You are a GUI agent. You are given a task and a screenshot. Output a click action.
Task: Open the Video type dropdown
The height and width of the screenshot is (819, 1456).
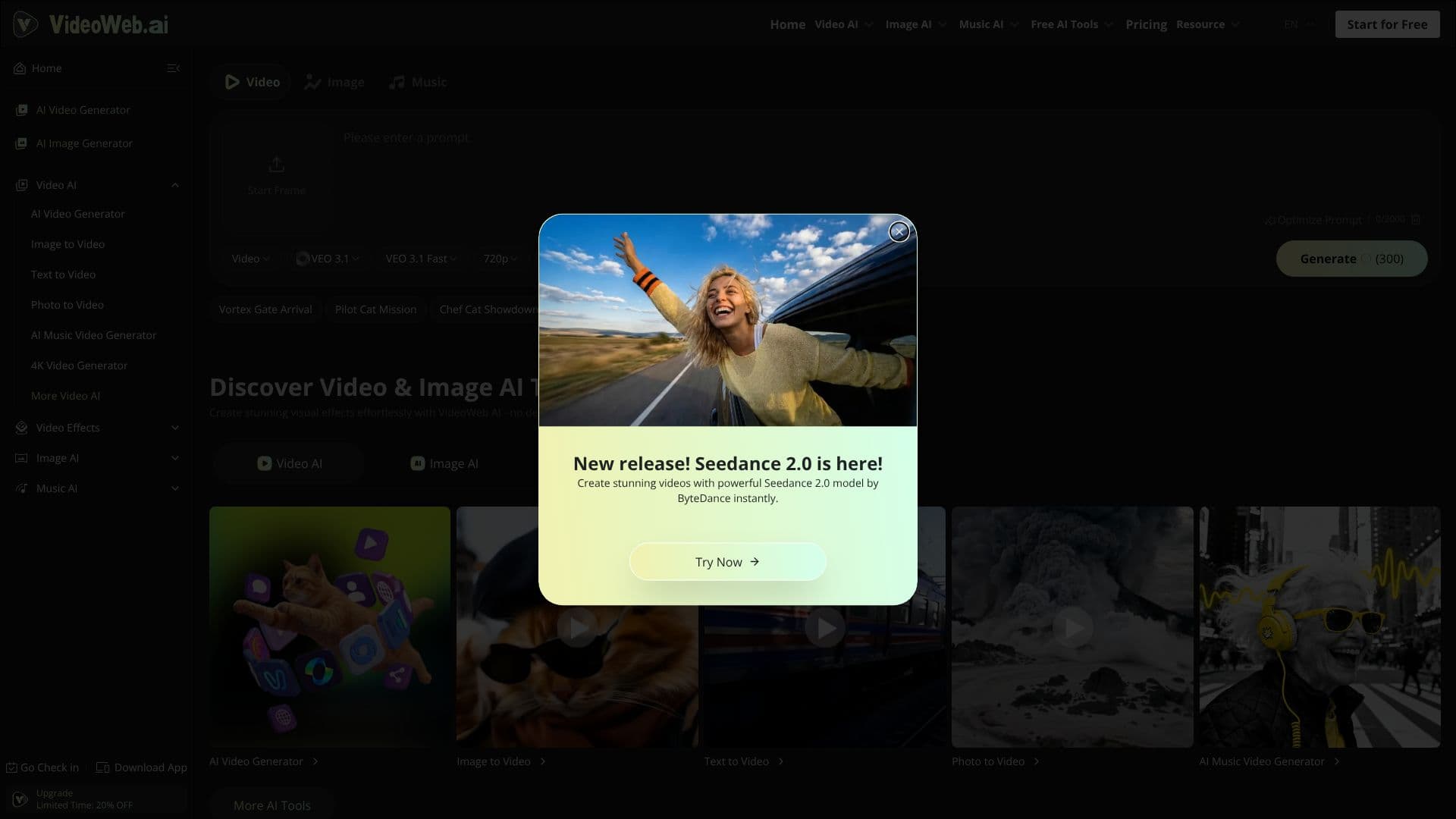pyautogui.click(x=250, y=259)
